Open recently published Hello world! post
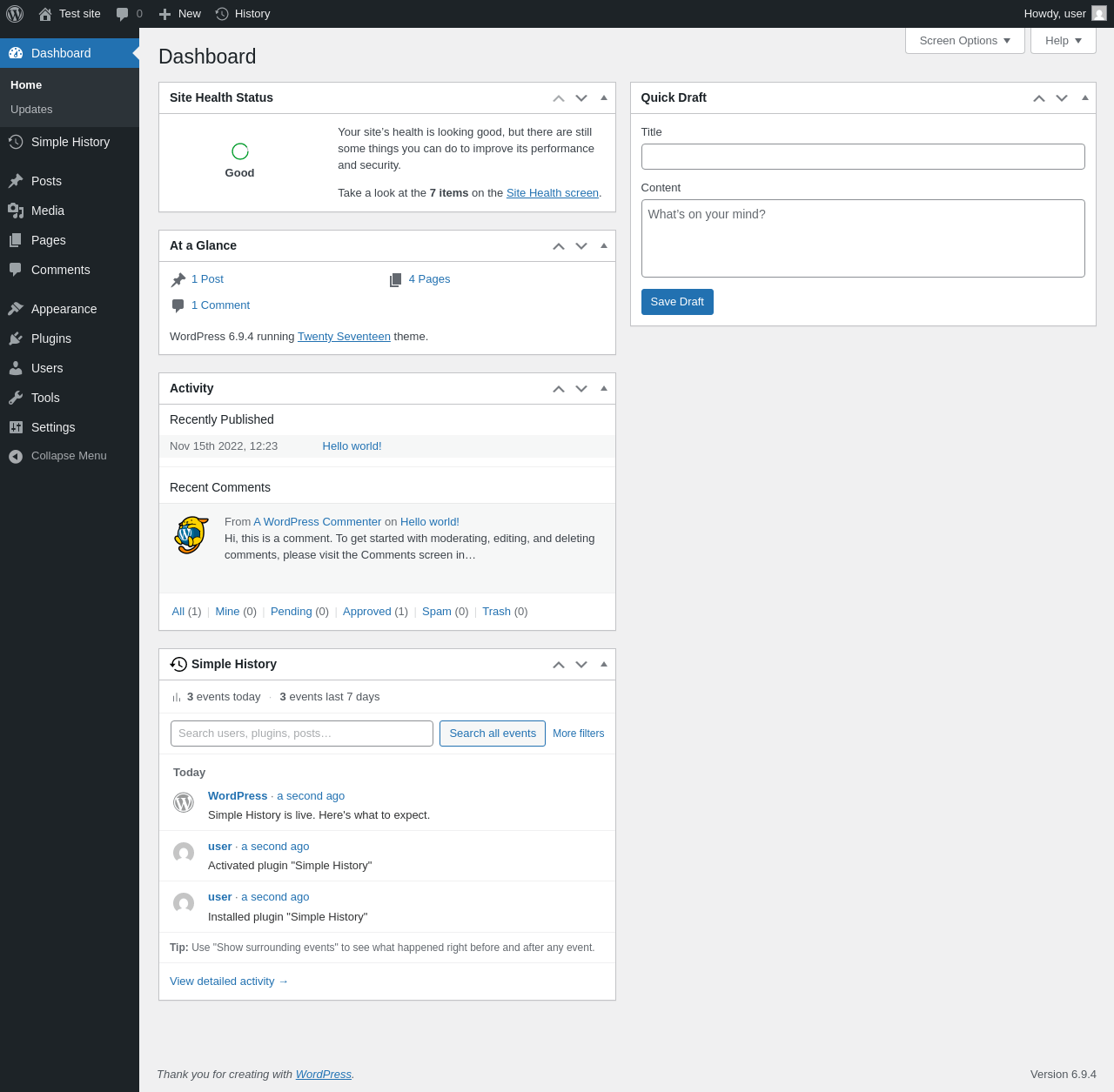 tap(352, 446)
